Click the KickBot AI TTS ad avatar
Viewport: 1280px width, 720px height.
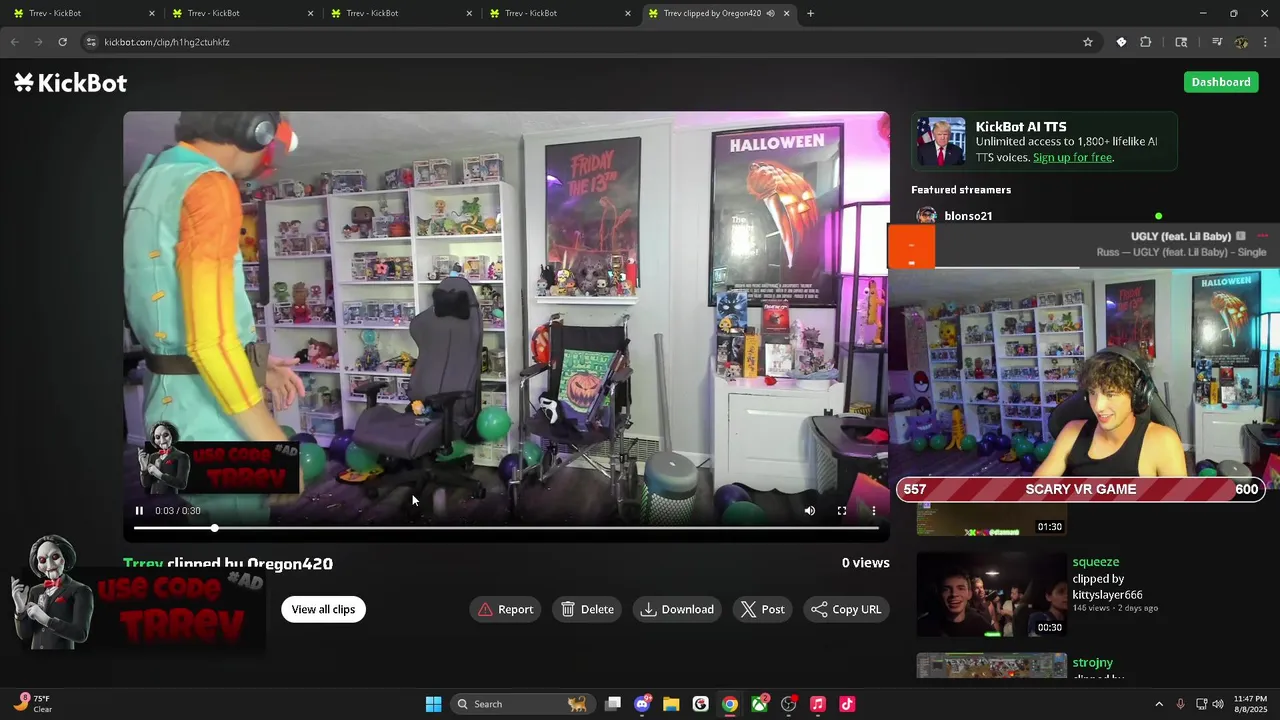pos(941,142)
